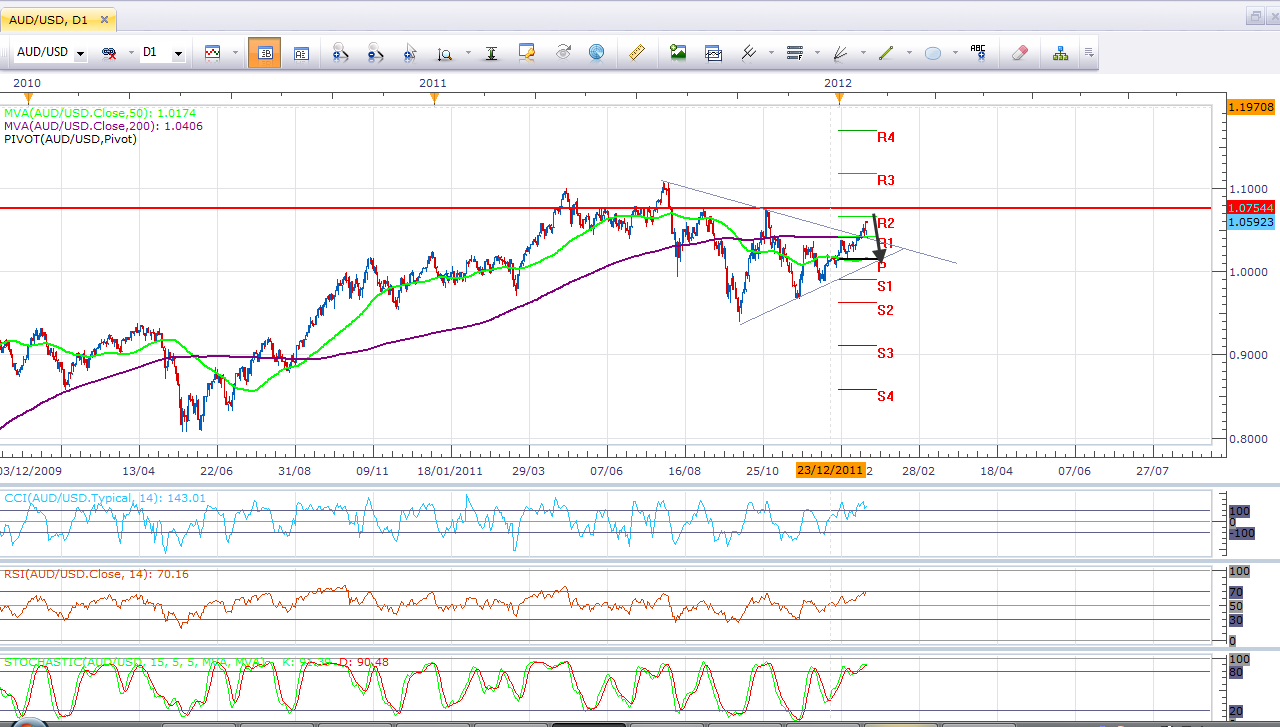The image size is (1280, 727).
Task: Click the RSI indicator label
Action: coord(96,574)
